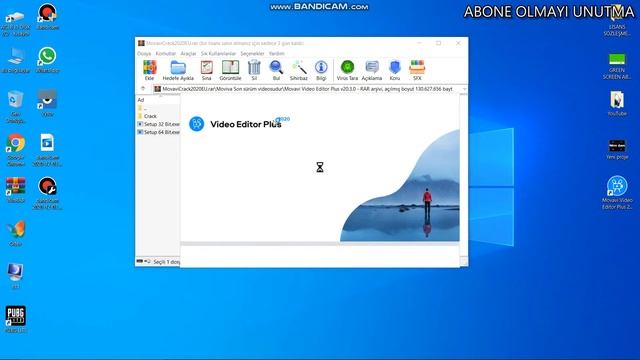
Task: Go up one folder level arrow
Action: click(143, 89)
